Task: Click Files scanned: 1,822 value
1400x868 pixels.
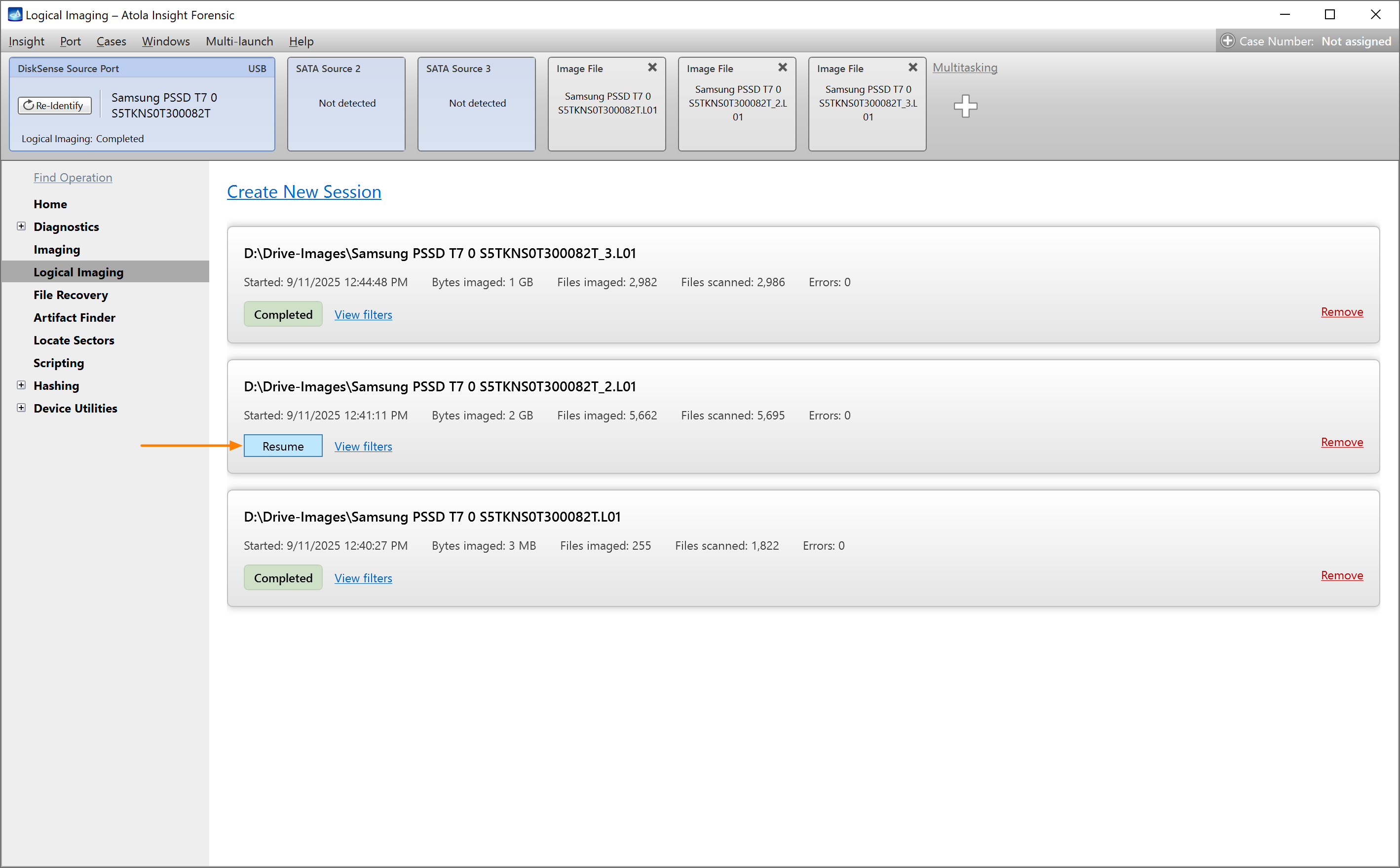Action: (x=727, y=545)
